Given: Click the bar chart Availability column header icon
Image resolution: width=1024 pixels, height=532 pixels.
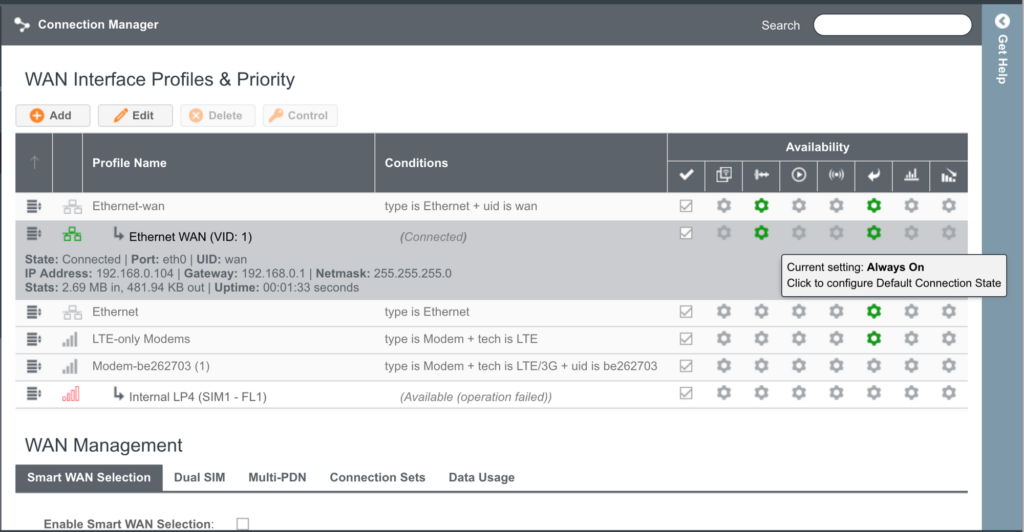Looking at the screenshot, I should click(x=911, y=175).
